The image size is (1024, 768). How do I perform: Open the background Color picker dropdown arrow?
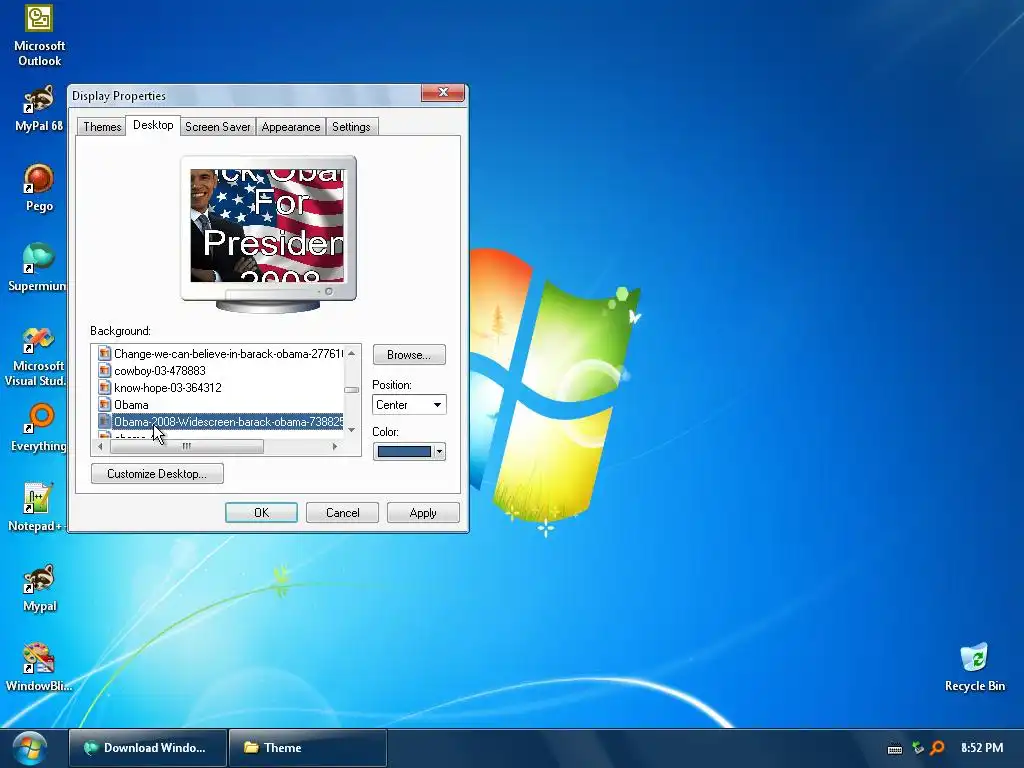(x=440, y=451)
